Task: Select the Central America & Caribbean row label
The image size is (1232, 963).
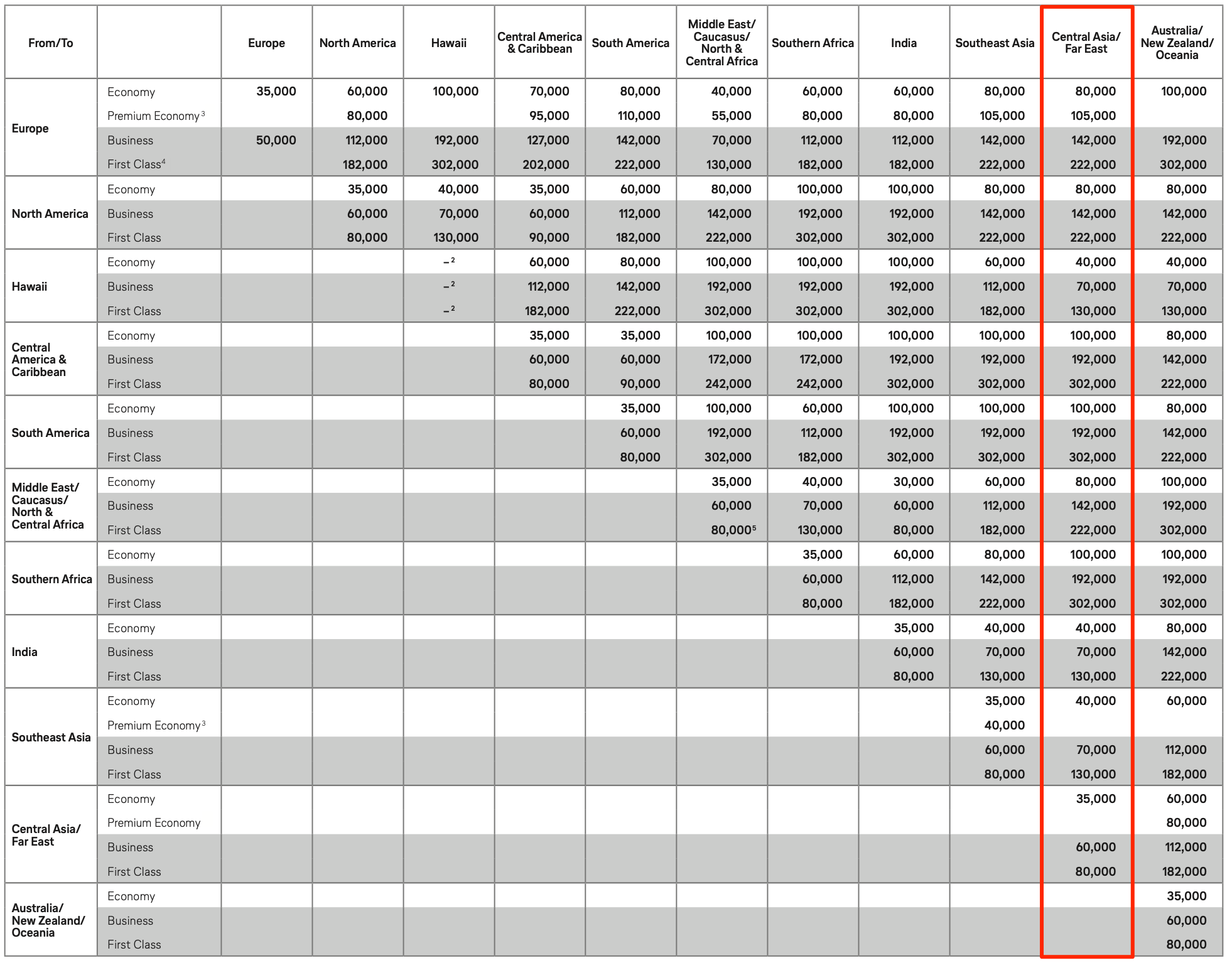Action: [39, 359]
